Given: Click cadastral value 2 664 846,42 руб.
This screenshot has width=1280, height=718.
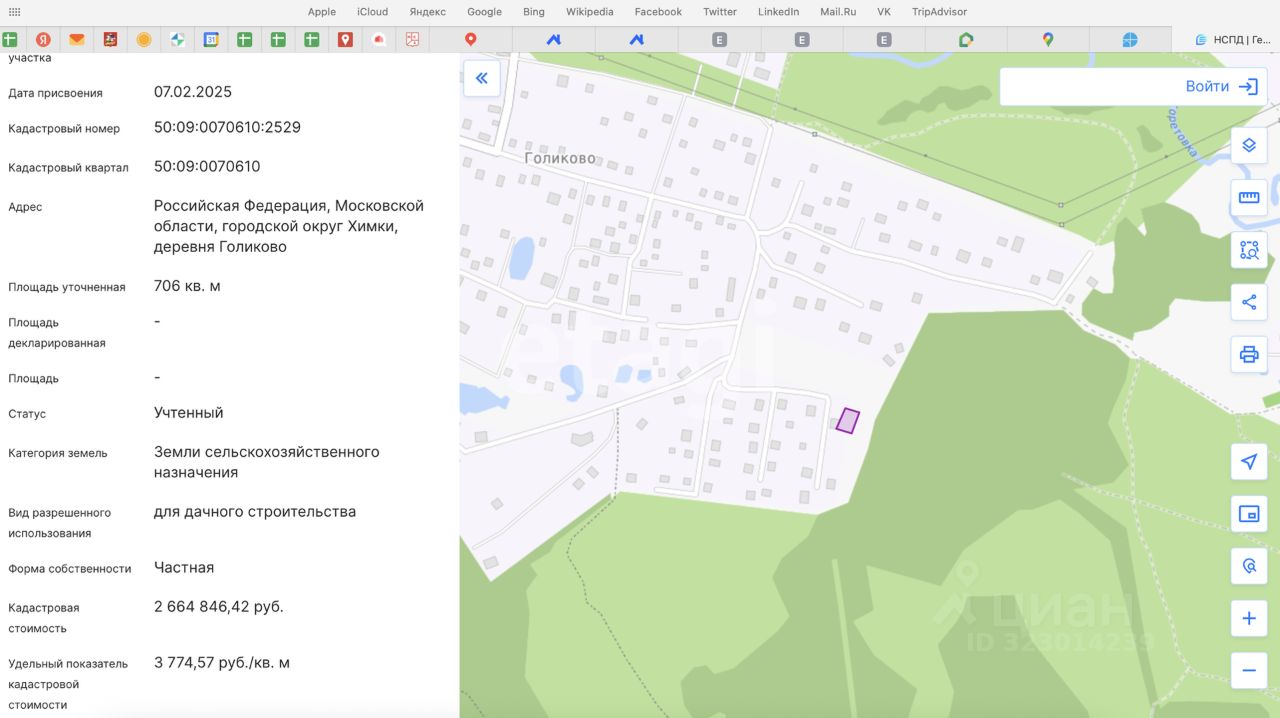Looking at the screenshot, I should click(219, 607).
